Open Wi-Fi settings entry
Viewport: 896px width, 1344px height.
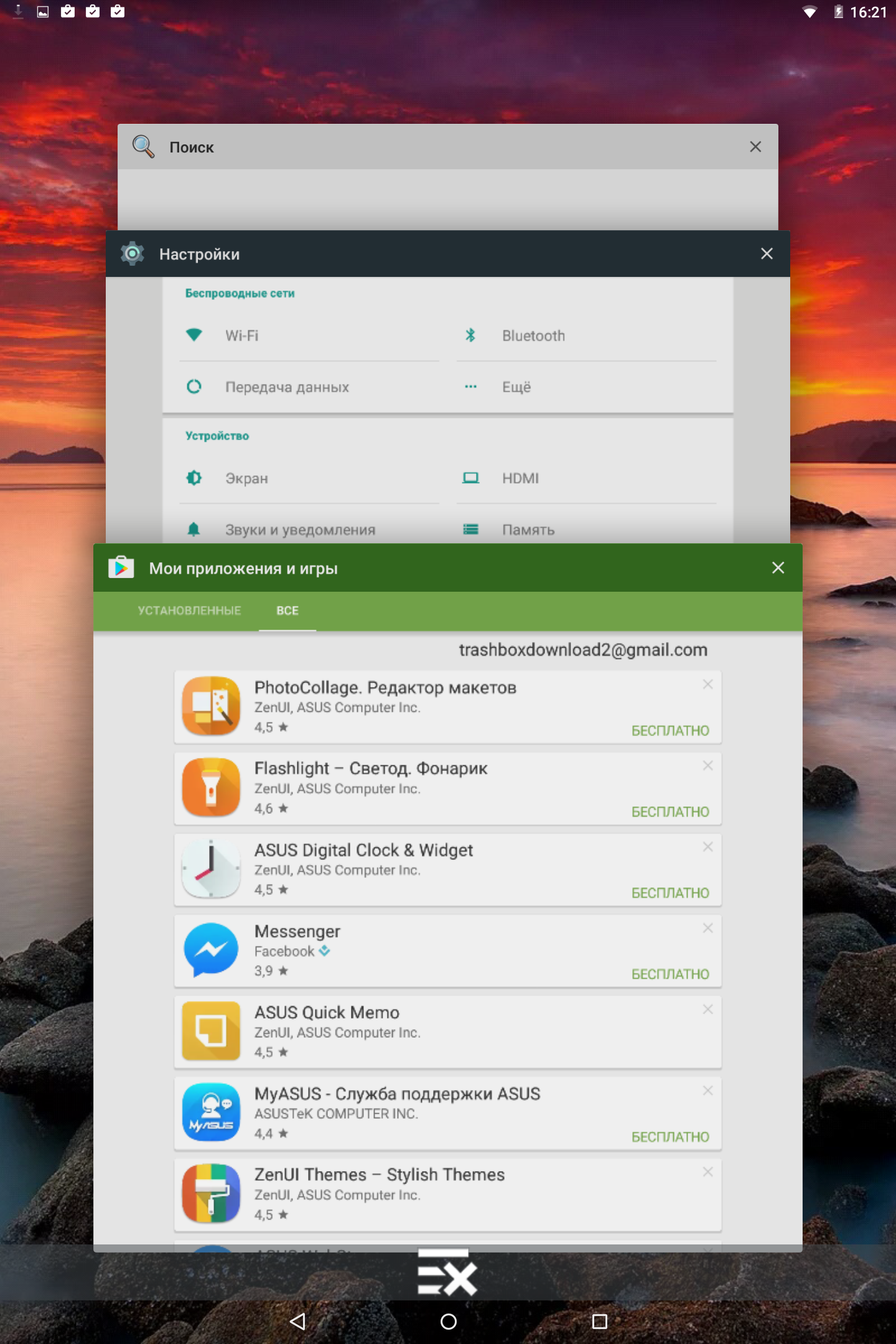(x=309, y=335)
